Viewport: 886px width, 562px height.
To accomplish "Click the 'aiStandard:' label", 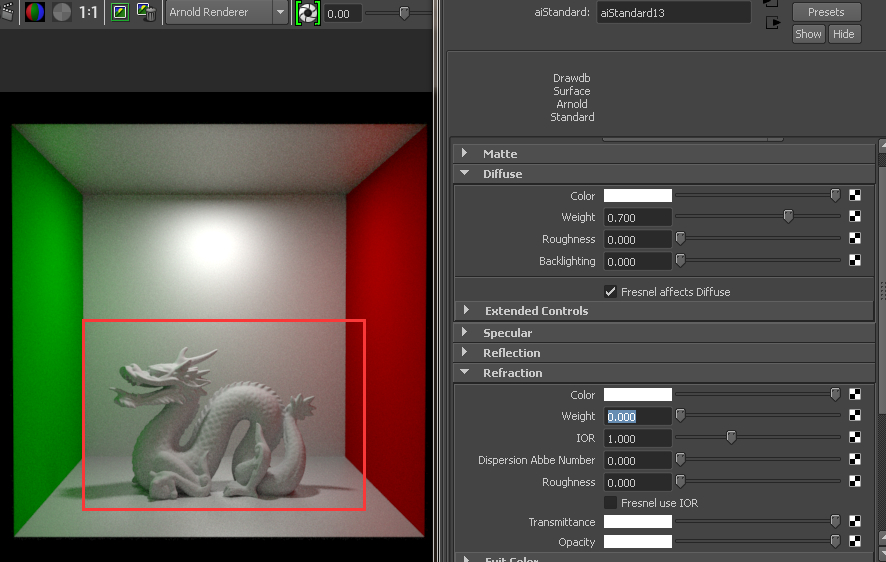I will (562, 12).
